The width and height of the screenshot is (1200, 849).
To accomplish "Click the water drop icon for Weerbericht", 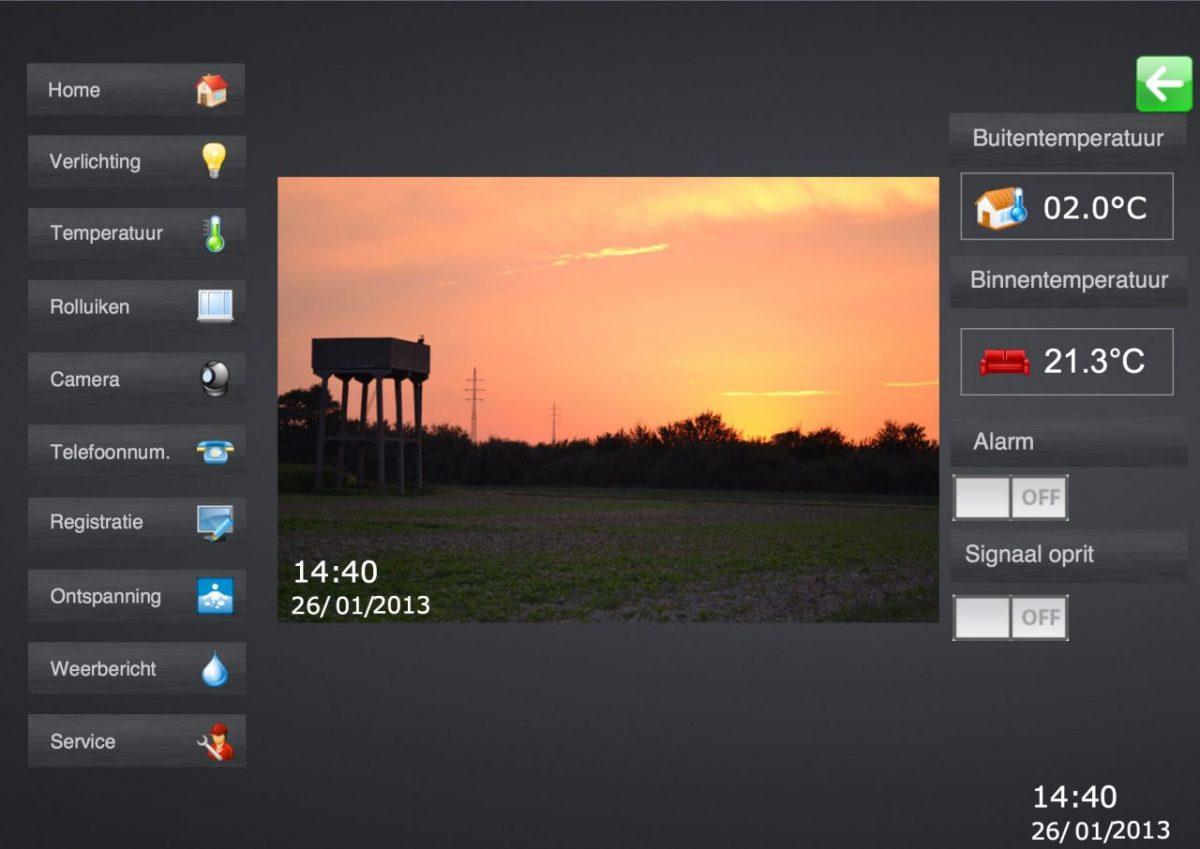I will (214, 669).
